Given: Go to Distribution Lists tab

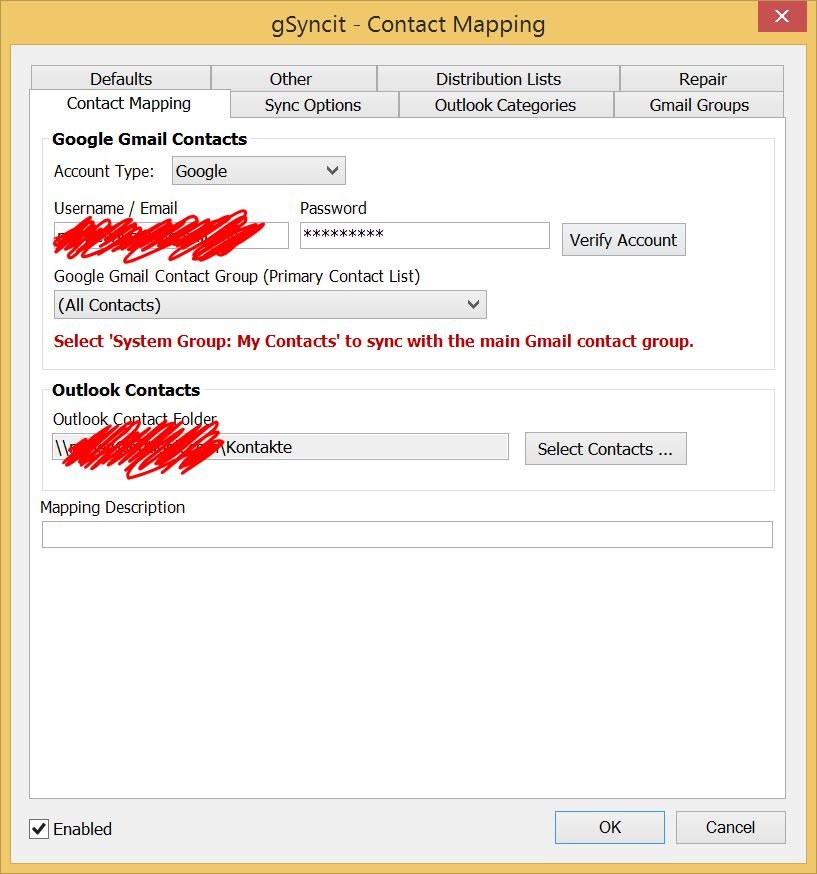Looking at the screenshot, I should 498,79.
